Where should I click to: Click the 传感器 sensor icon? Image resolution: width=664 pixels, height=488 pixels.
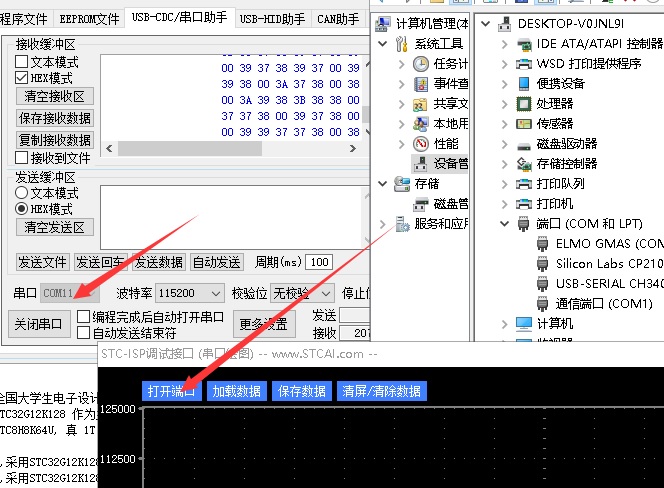tap(524, 124)
